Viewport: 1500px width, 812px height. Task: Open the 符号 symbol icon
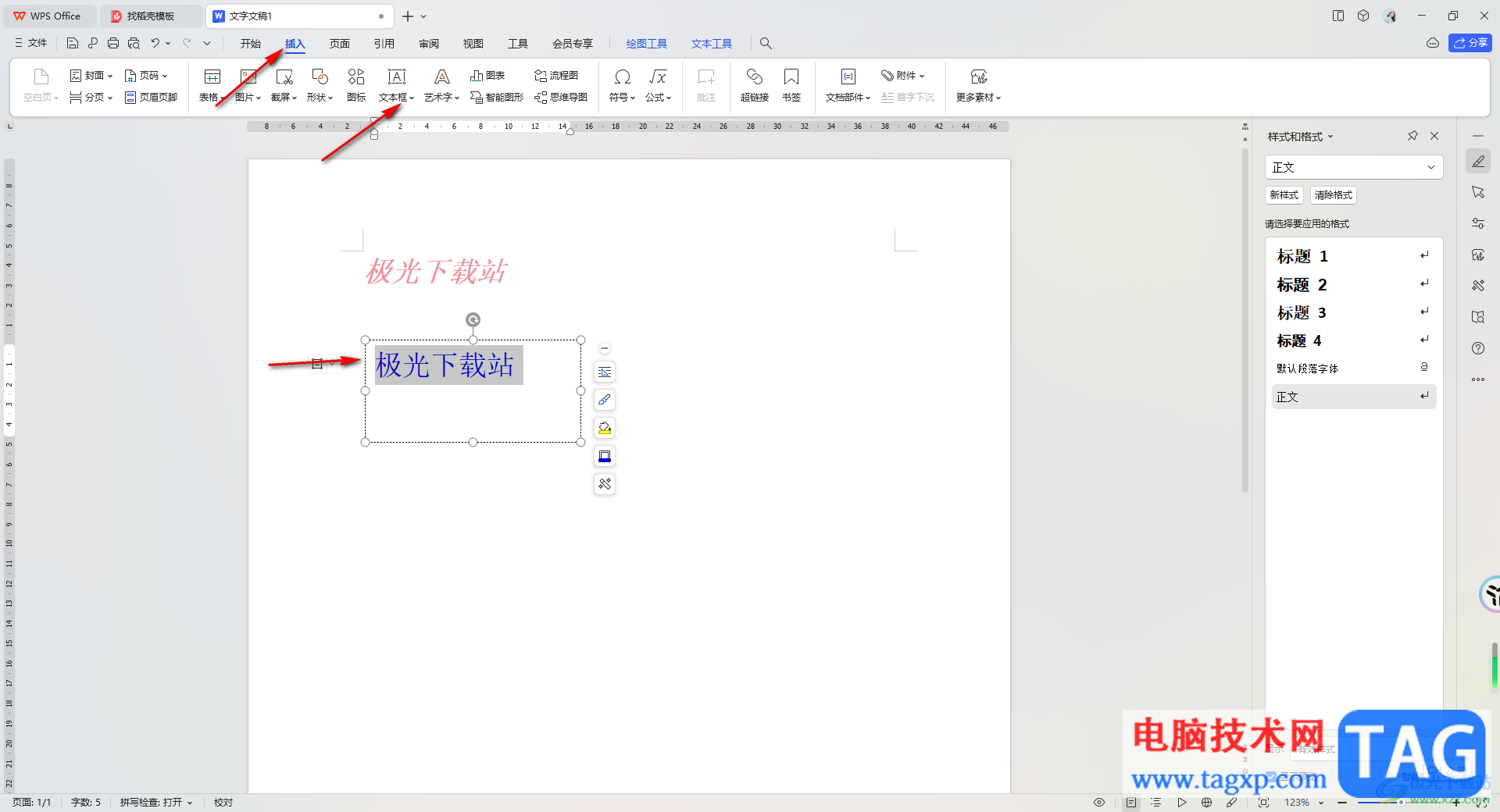(x=623, y=77)
